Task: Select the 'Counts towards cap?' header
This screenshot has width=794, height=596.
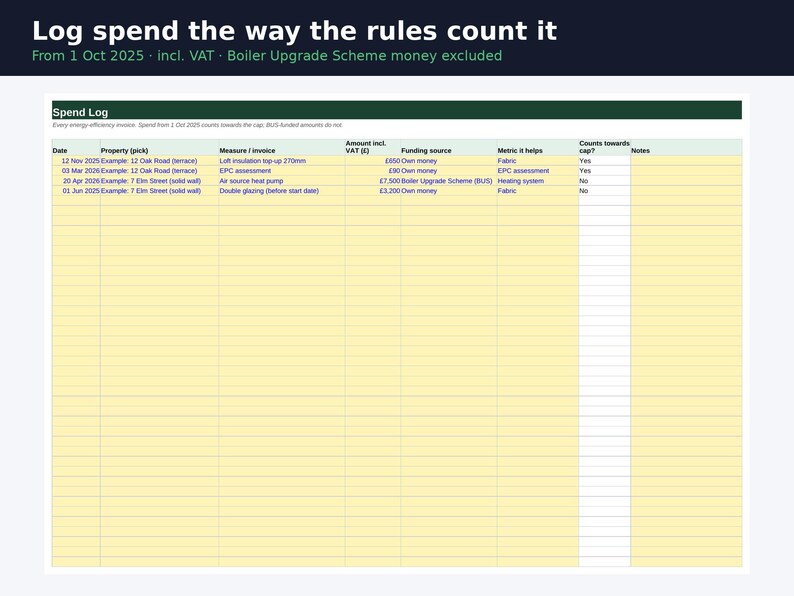Action: point(605,147)
